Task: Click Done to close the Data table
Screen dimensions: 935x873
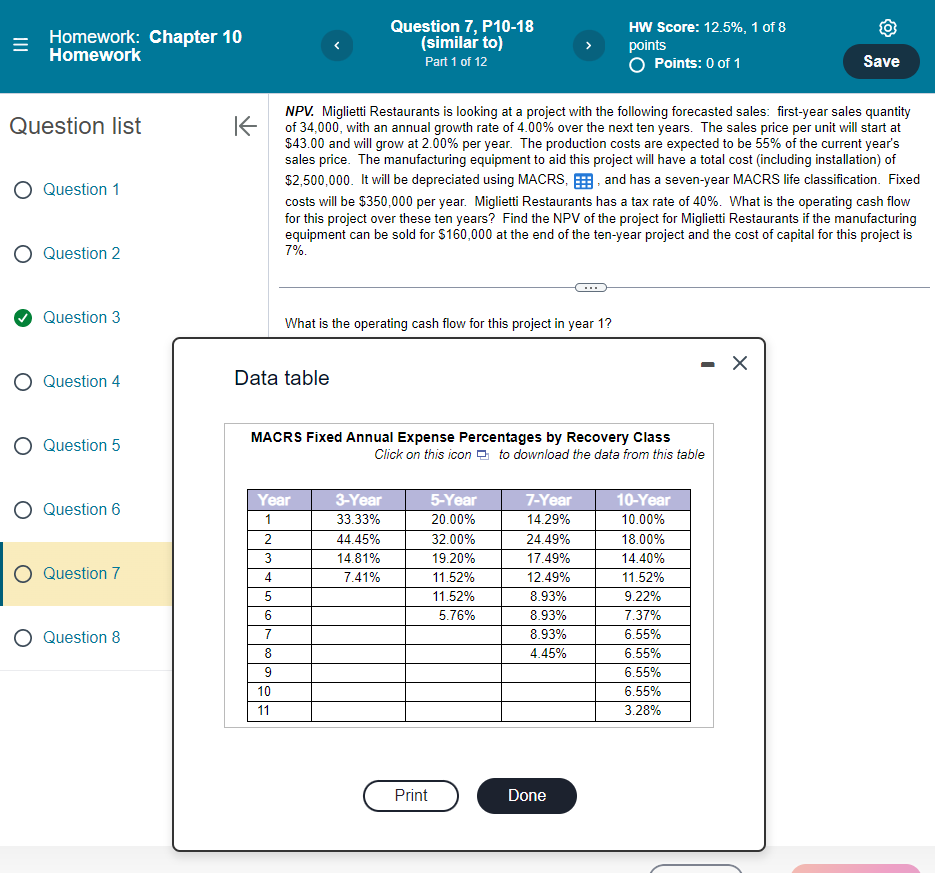Action: click(527, 796)
